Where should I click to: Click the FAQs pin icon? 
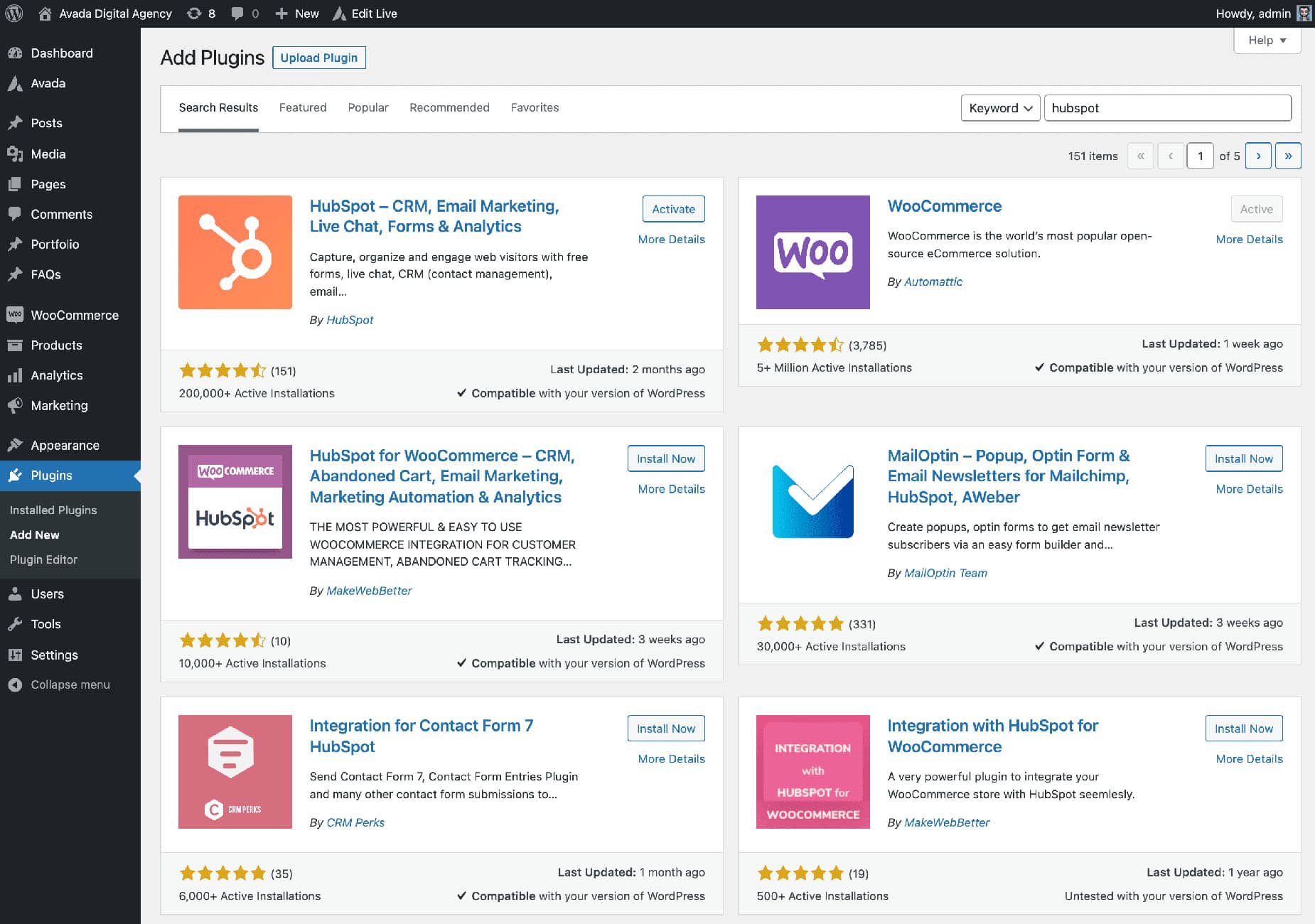(15, 274)
